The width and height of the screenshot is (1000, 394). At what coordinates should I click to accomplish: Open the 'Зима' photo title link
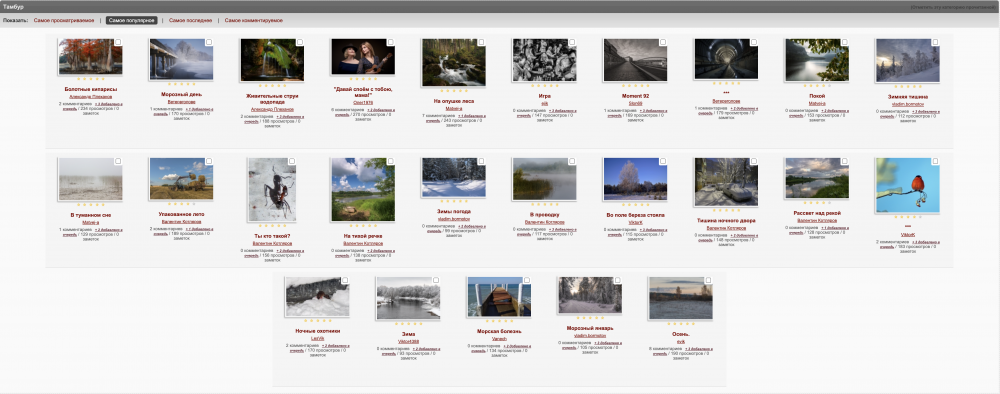click(408, 333)
